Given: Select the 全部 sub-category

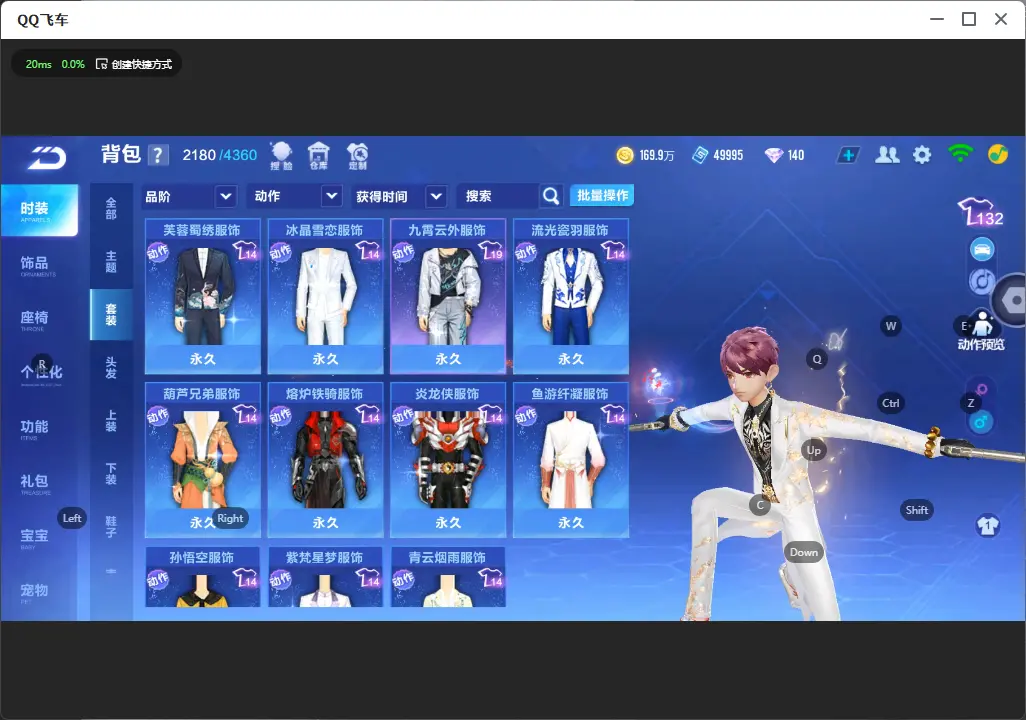Looking at the screenshot, I should [x=111, y=209].
